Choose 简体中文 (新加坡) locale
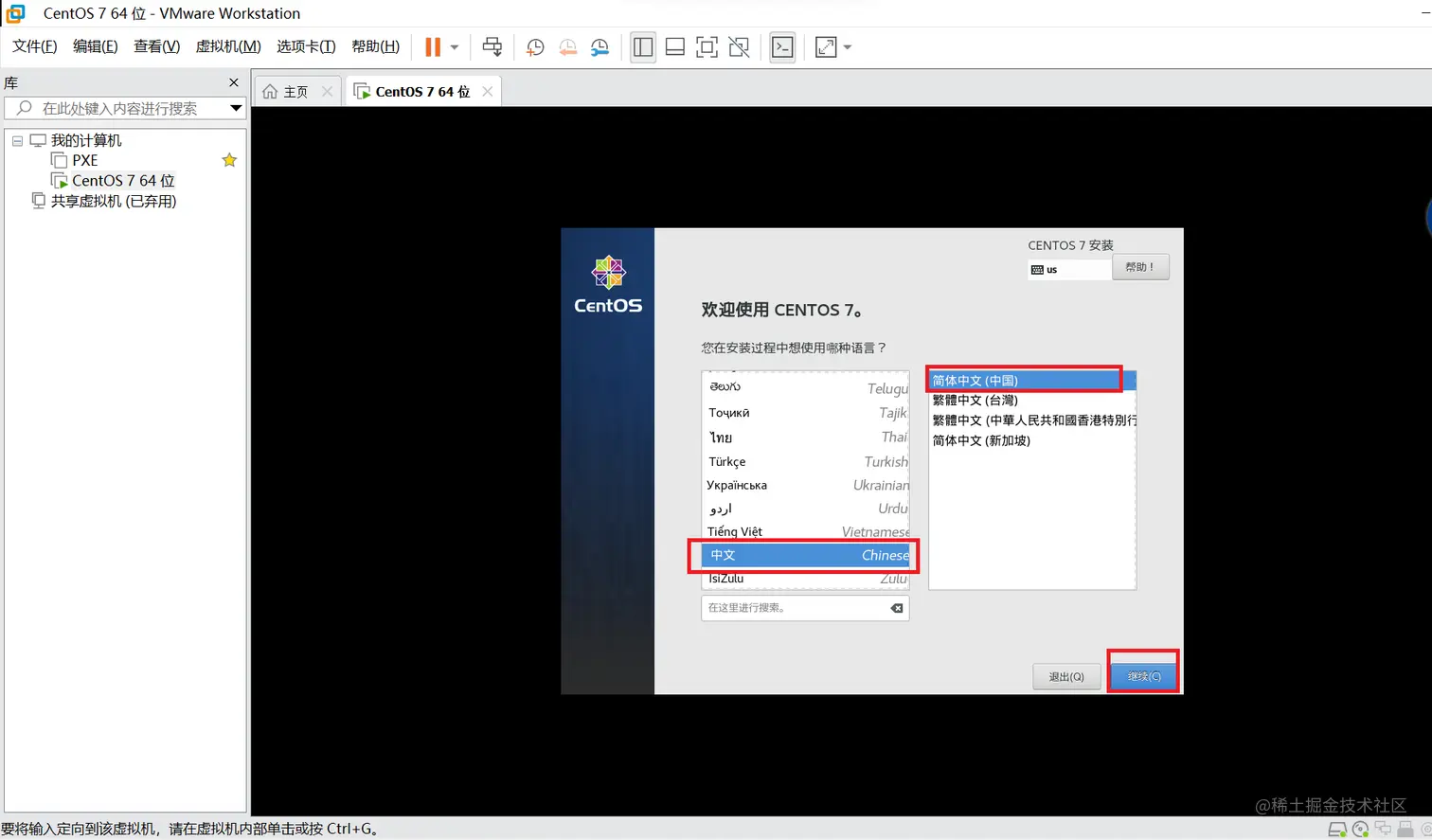The height and width of the screenshot is (840, 1432). [x=1032, y=440]
